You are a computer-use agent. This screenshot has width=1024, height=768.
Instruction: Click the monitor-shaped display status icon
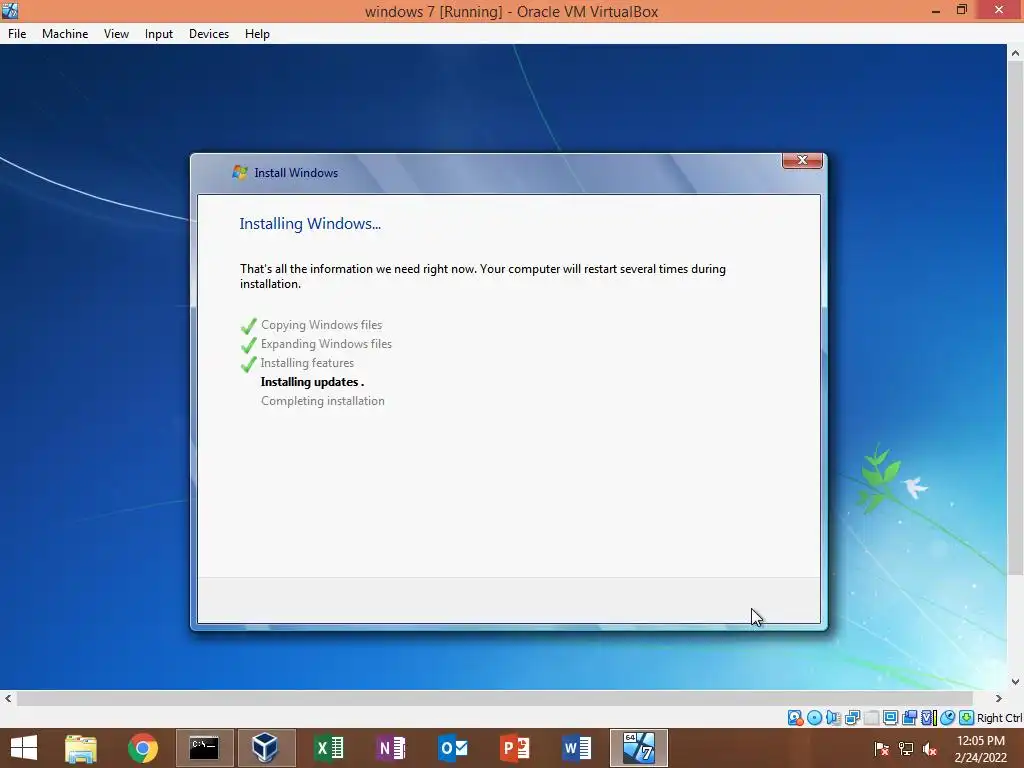point(890,718)
